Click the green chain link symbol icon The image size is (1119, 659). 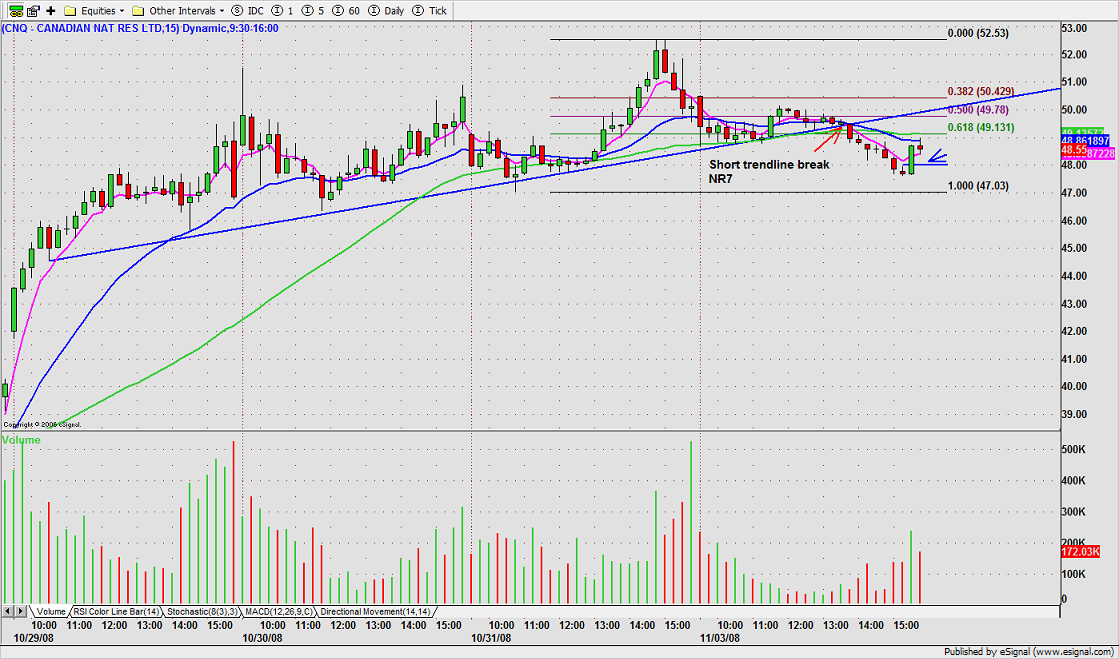[x=15, y=11]
